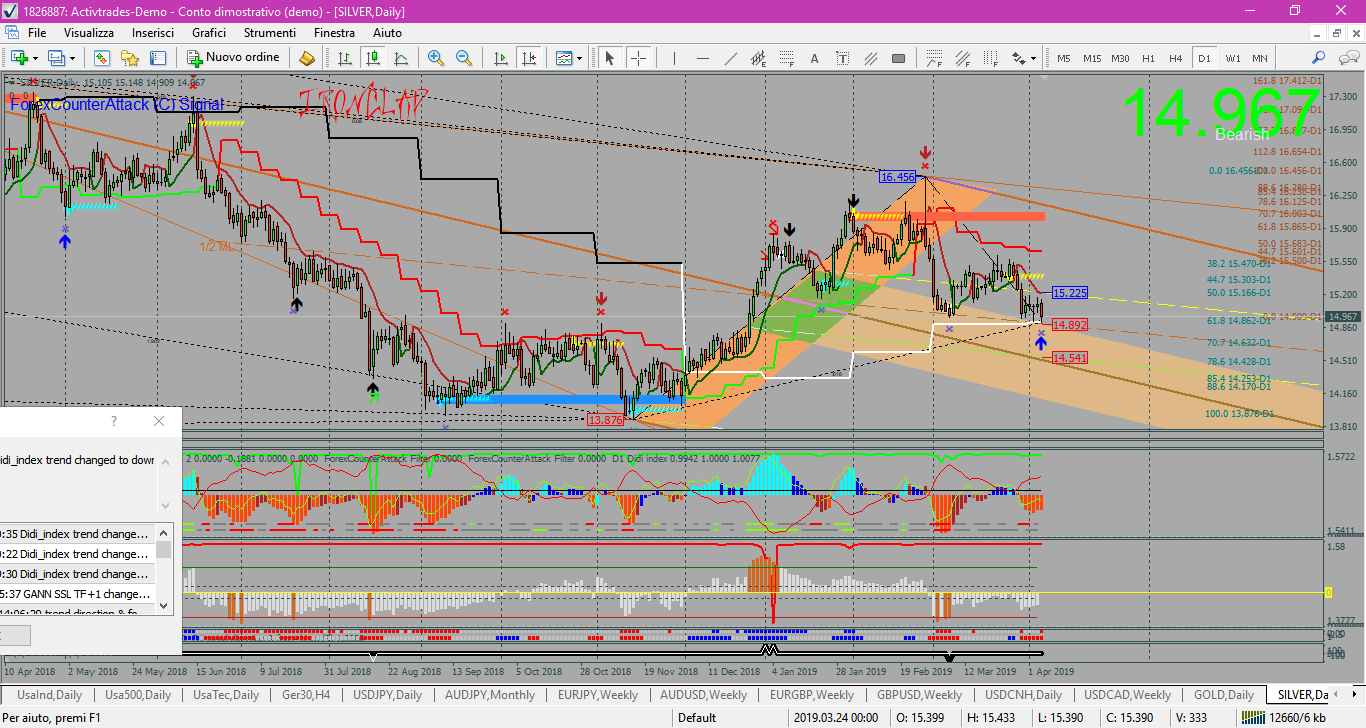Switch to the EURJPY,Weekly chart tab
This screenshot has width=1366, height=728.
coord(598,694)
